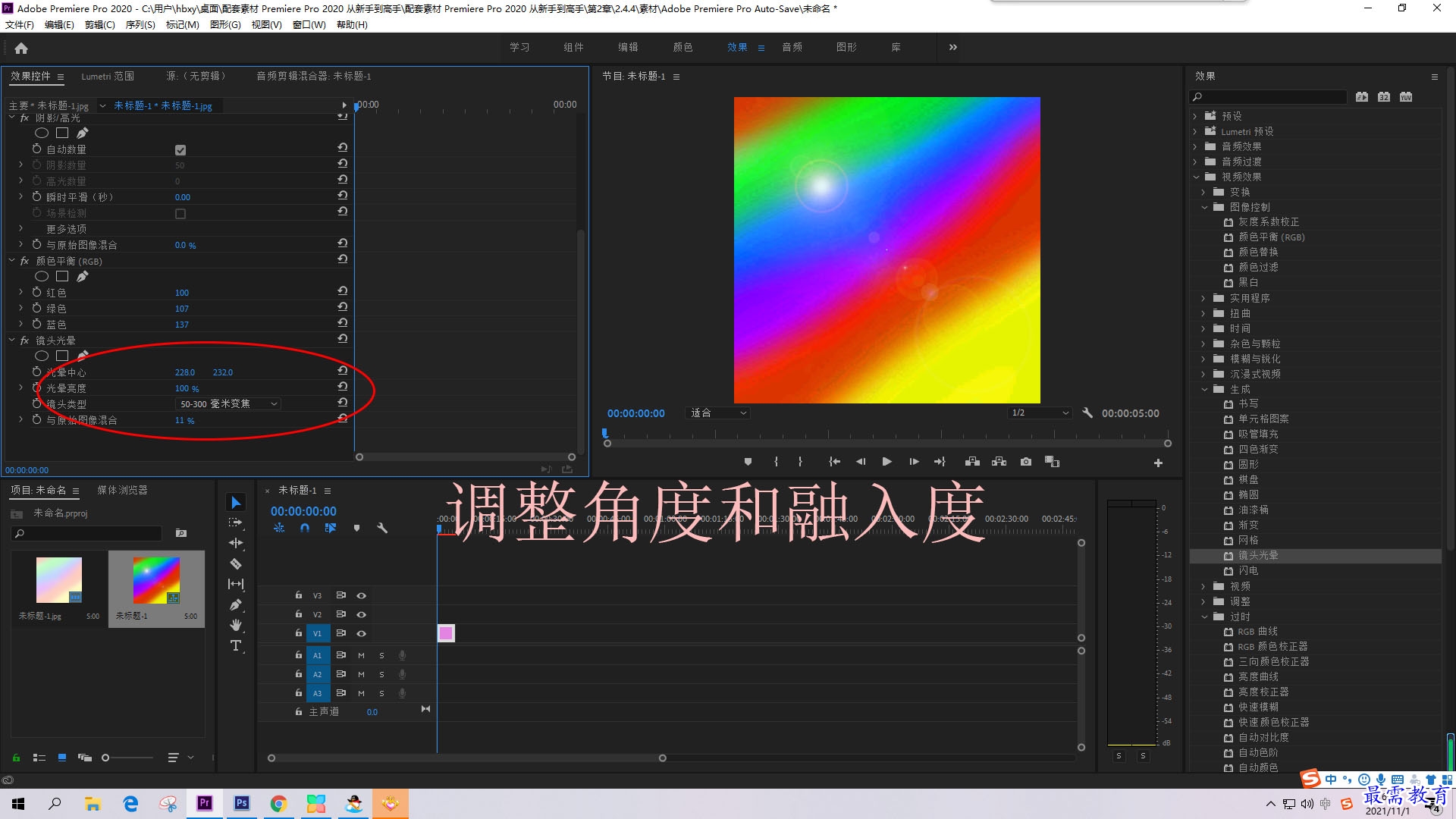Select the Type tool
This screenshot has height=819, width=1456.
pos(236,645)
